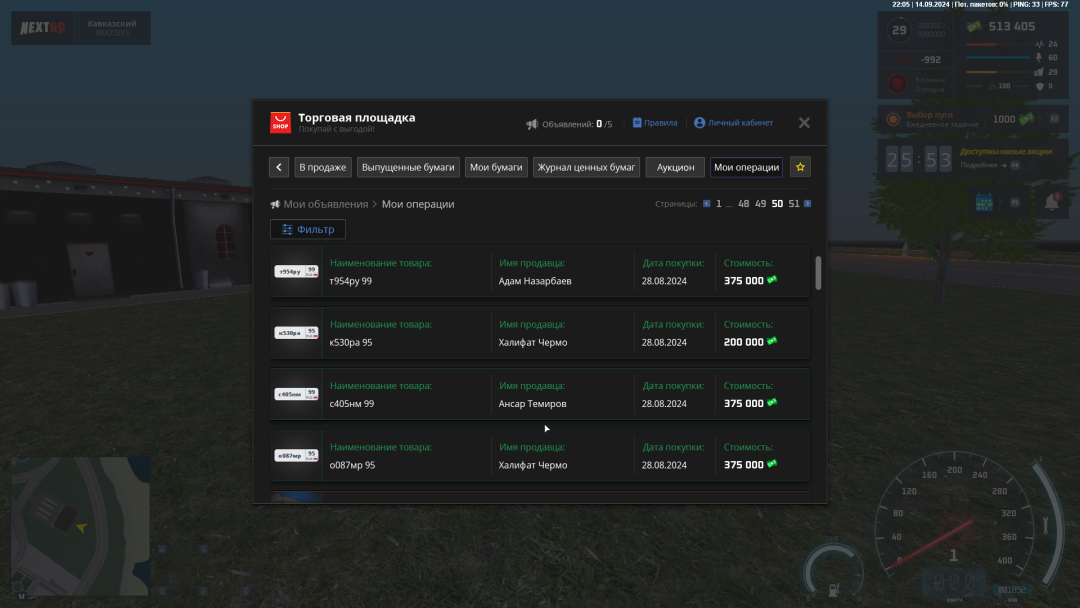Open the Фильтр filter options
This screenshot has height=608, width=1080.
point(308,229)
